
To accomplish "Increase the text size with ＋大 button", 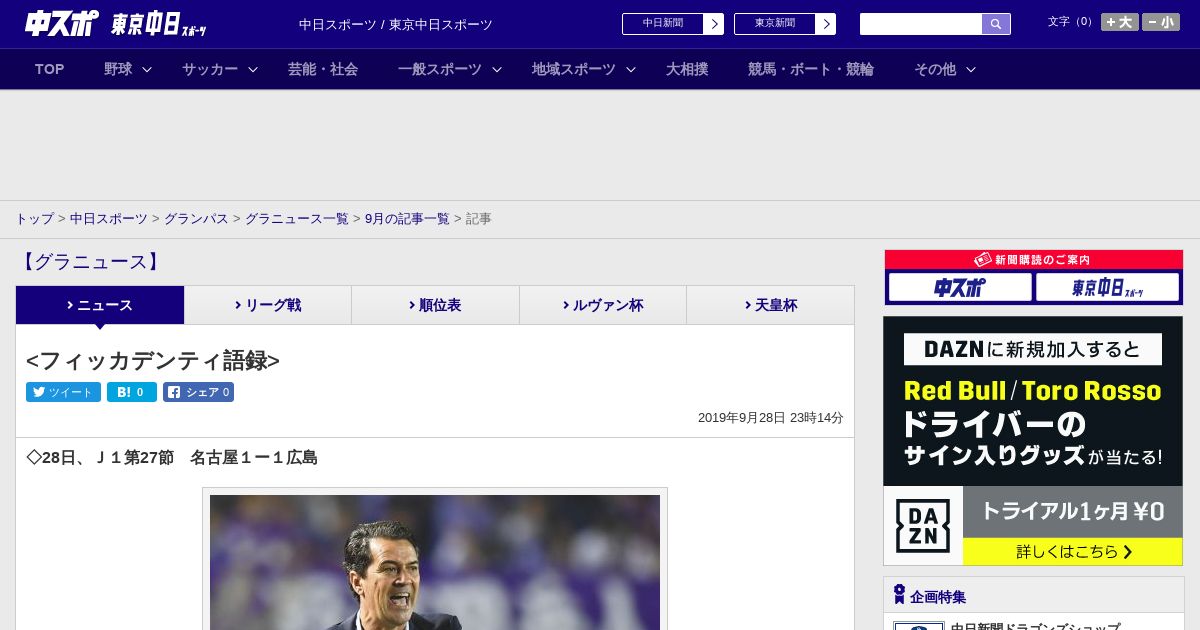I will pos(1120,22).
